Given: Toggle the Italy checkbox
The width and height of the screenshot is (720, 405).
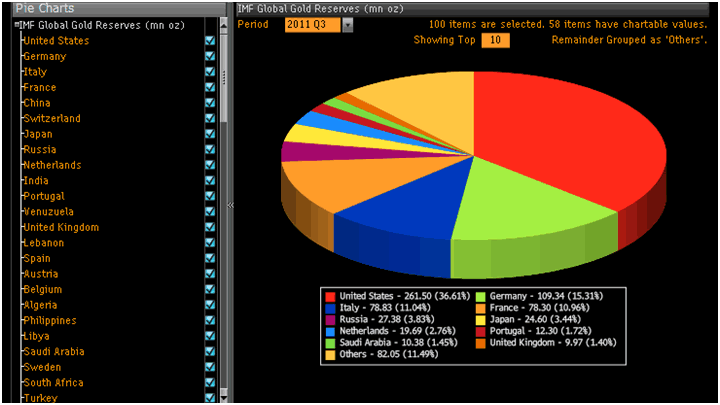Looking at the screenshot, I should click(x=210, y=72).
